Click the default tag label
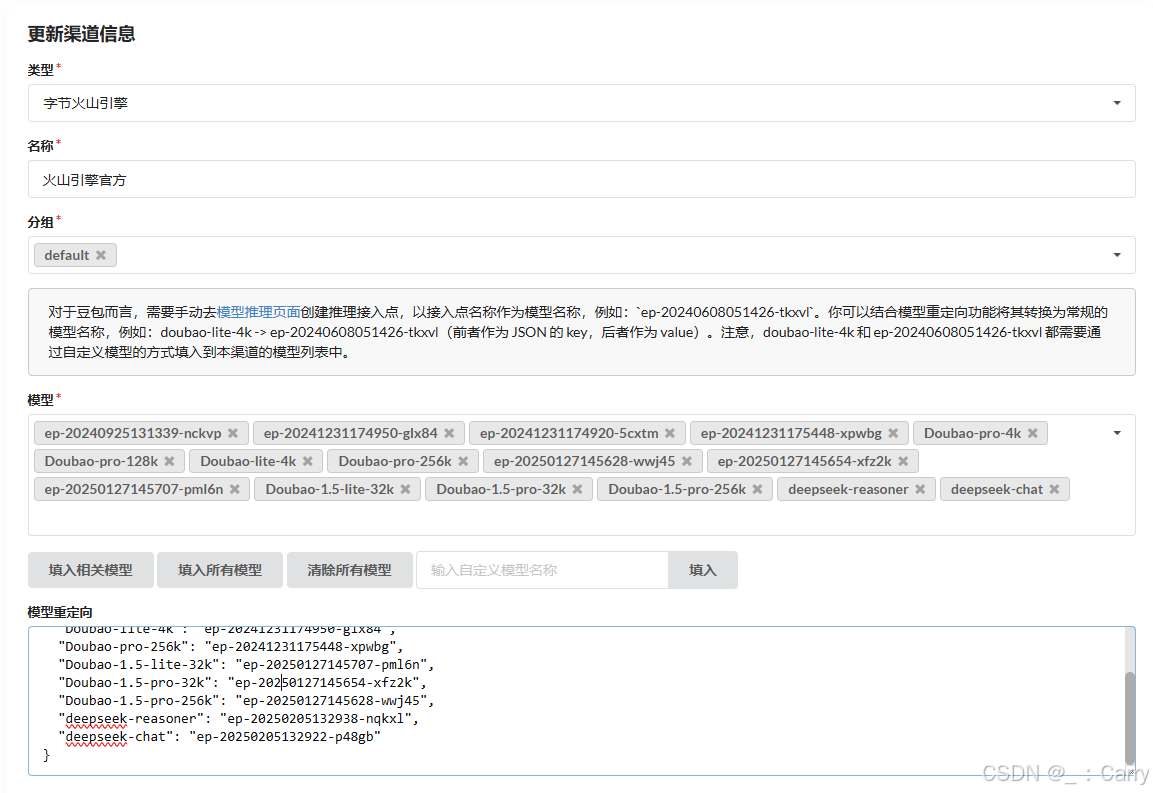 coord(66,255)
